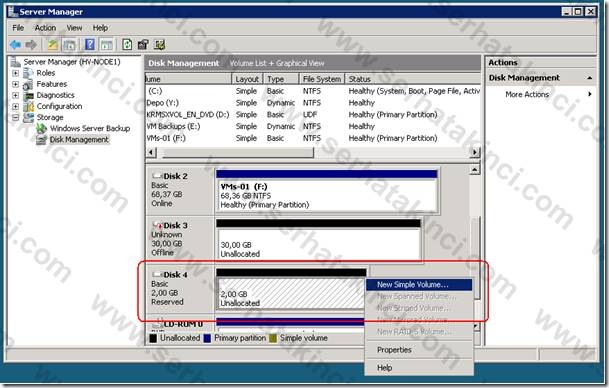Click the graphical view scroll up arrow
This screenshot has height=388, width=609.
(475, 170)
